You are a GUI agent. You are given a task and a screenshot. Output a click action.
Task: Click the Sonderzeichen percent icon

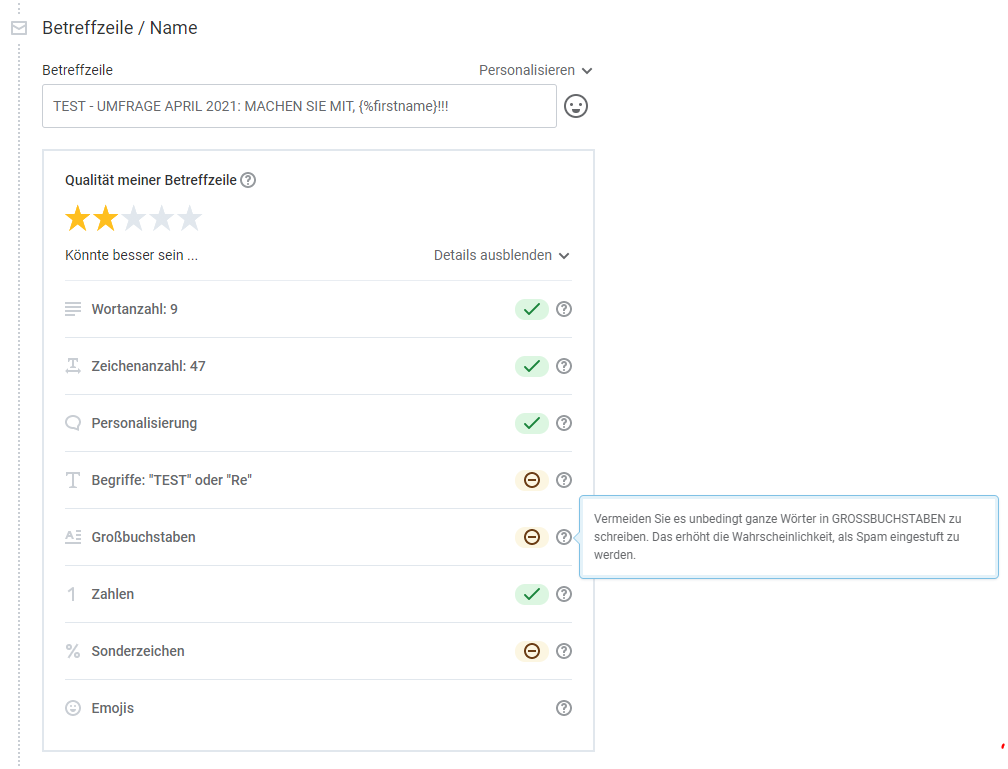[71, 651]
